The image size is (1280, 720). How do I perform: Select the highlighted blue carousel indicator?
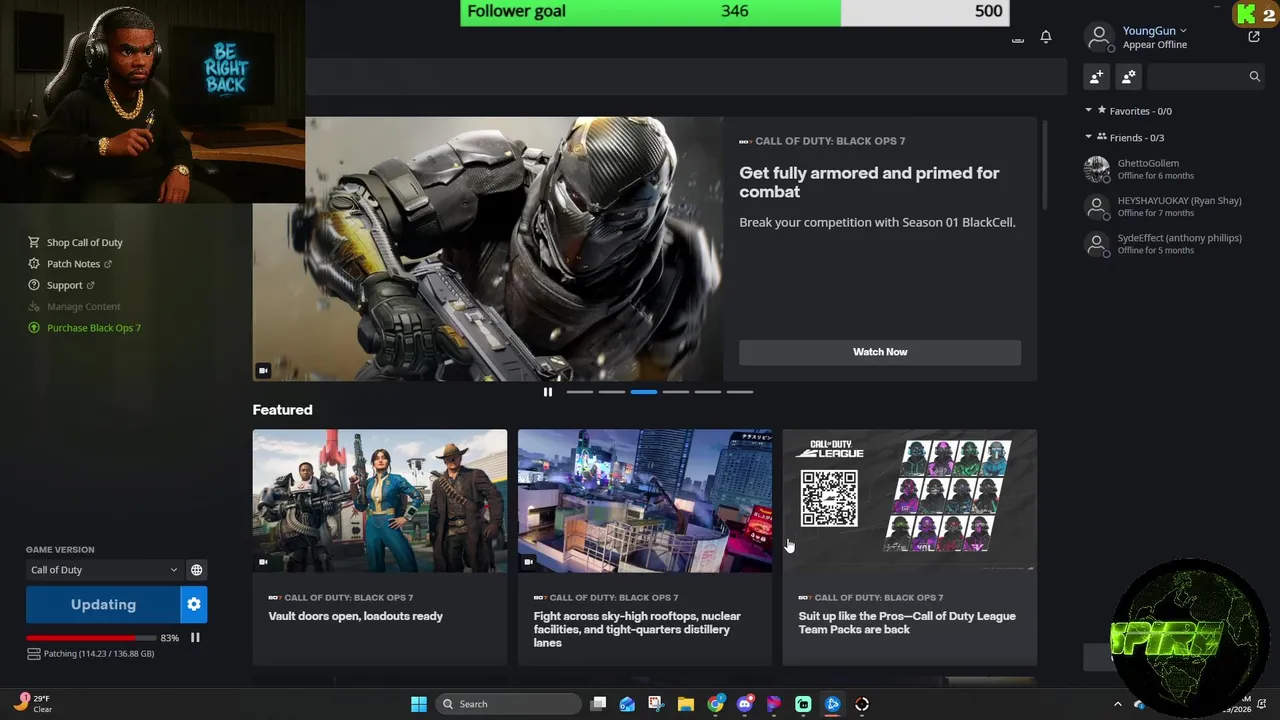pos(644,392)
